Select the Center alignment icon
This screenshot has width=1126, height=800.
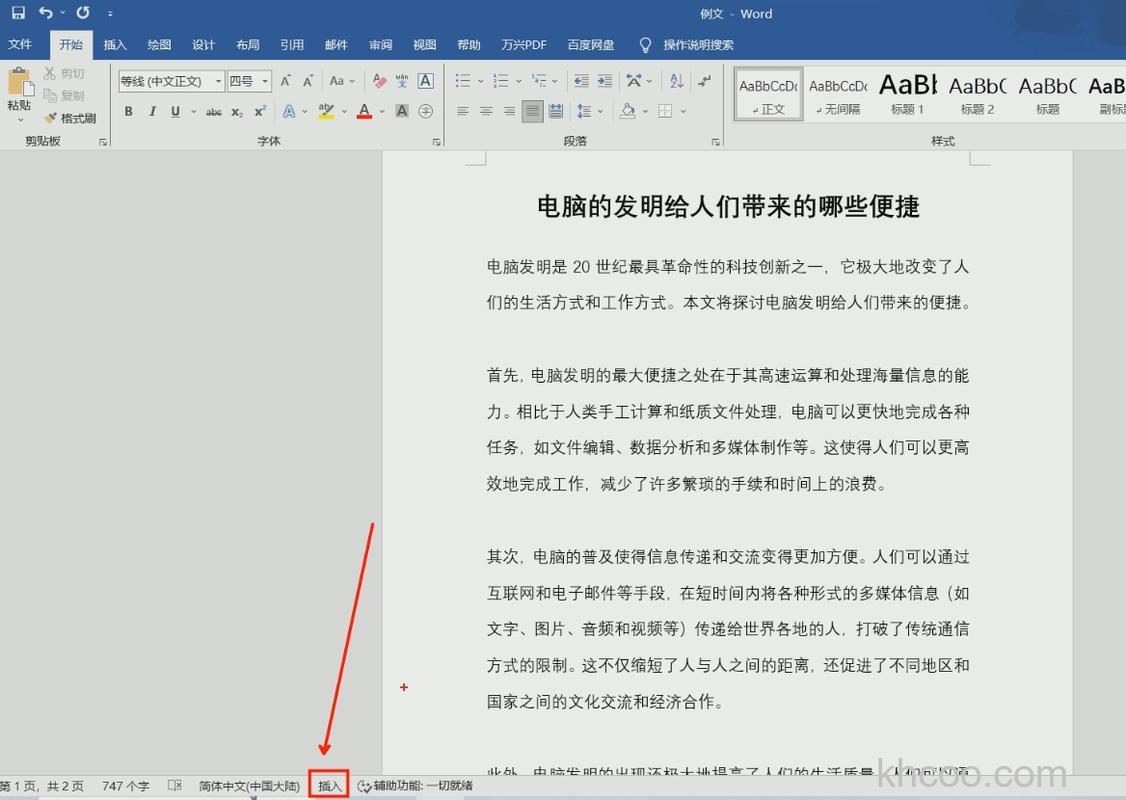pyautogui.click(x=486, y=112)
